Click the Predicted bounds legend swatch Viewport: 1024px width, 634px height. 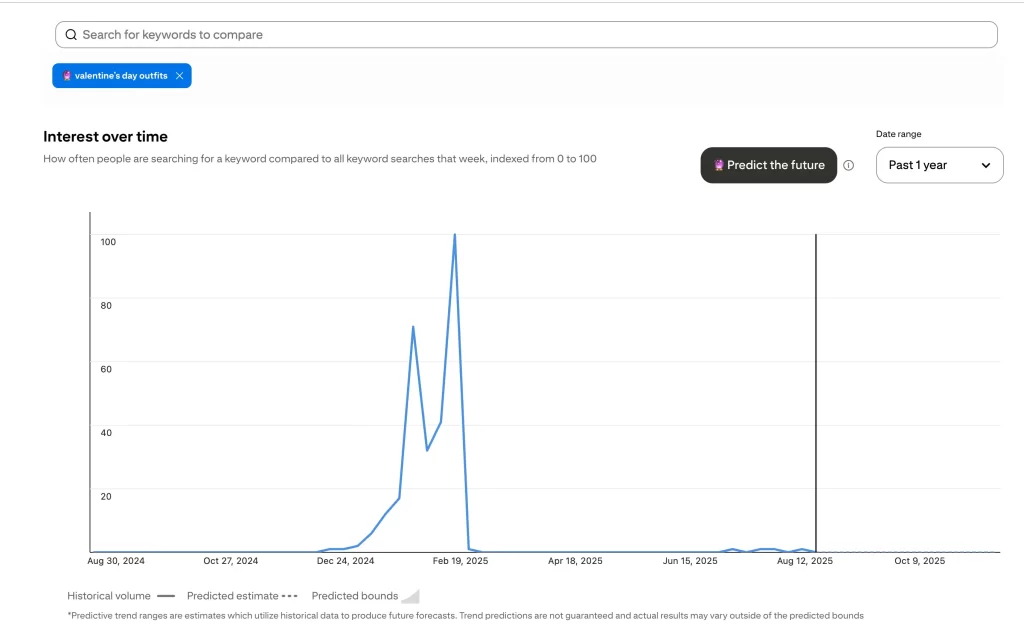coord(410,596)
